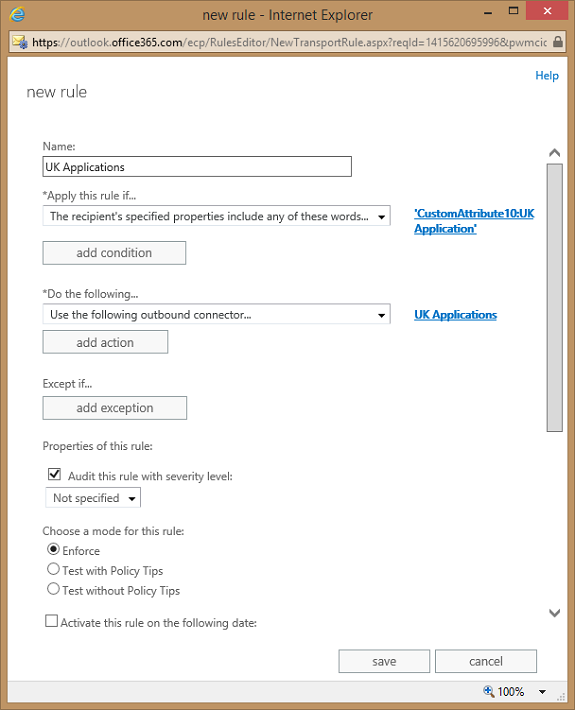Uncheck Audit this rule with severity level
This screenshot has height=710, width=575.
54,474
